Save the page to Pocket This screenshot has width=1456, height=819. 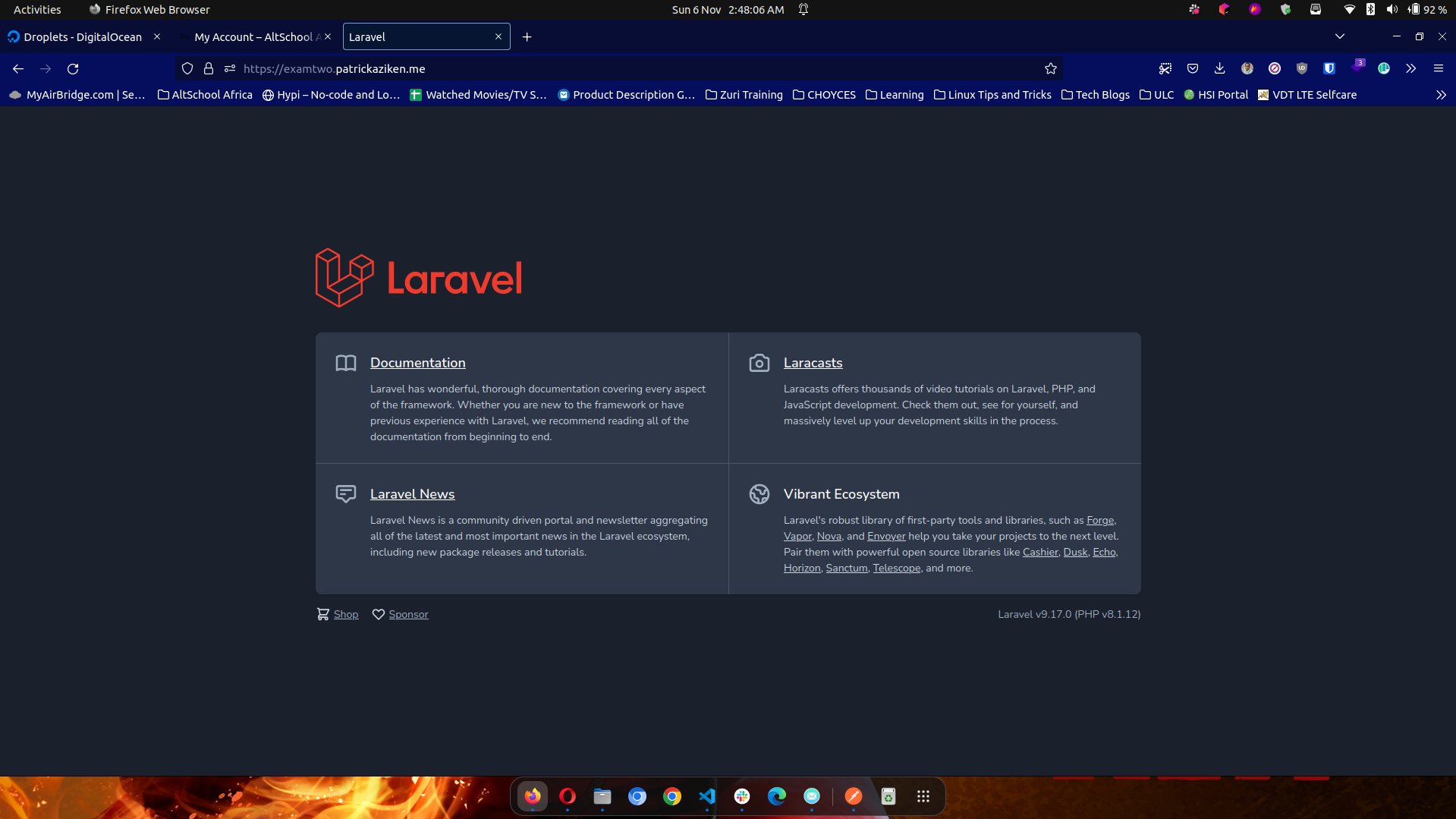1192,68
